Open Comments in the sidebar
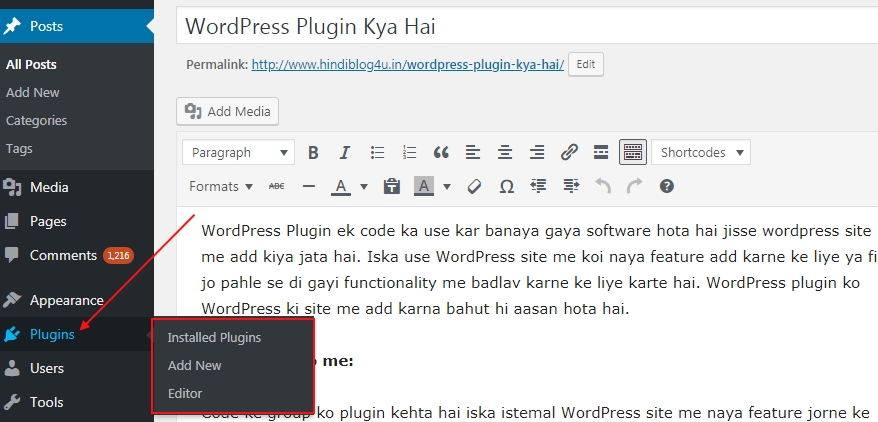Viewport: 878px width, 422px height. tap(77, 256)
